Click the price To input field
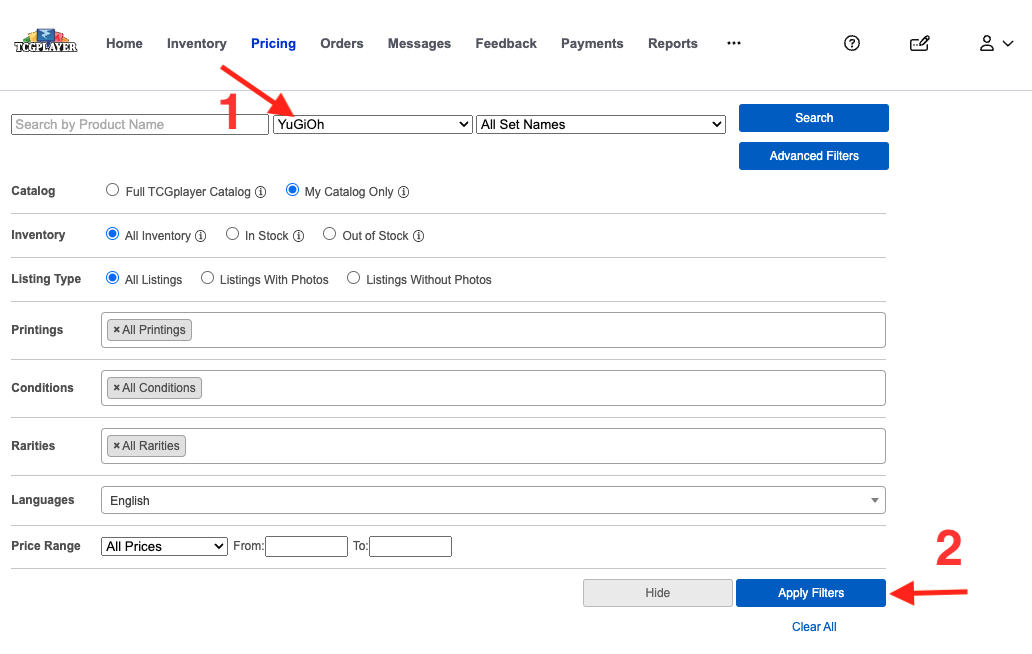The height and width of the screenshot is (654, 1032). coord(411,546)
